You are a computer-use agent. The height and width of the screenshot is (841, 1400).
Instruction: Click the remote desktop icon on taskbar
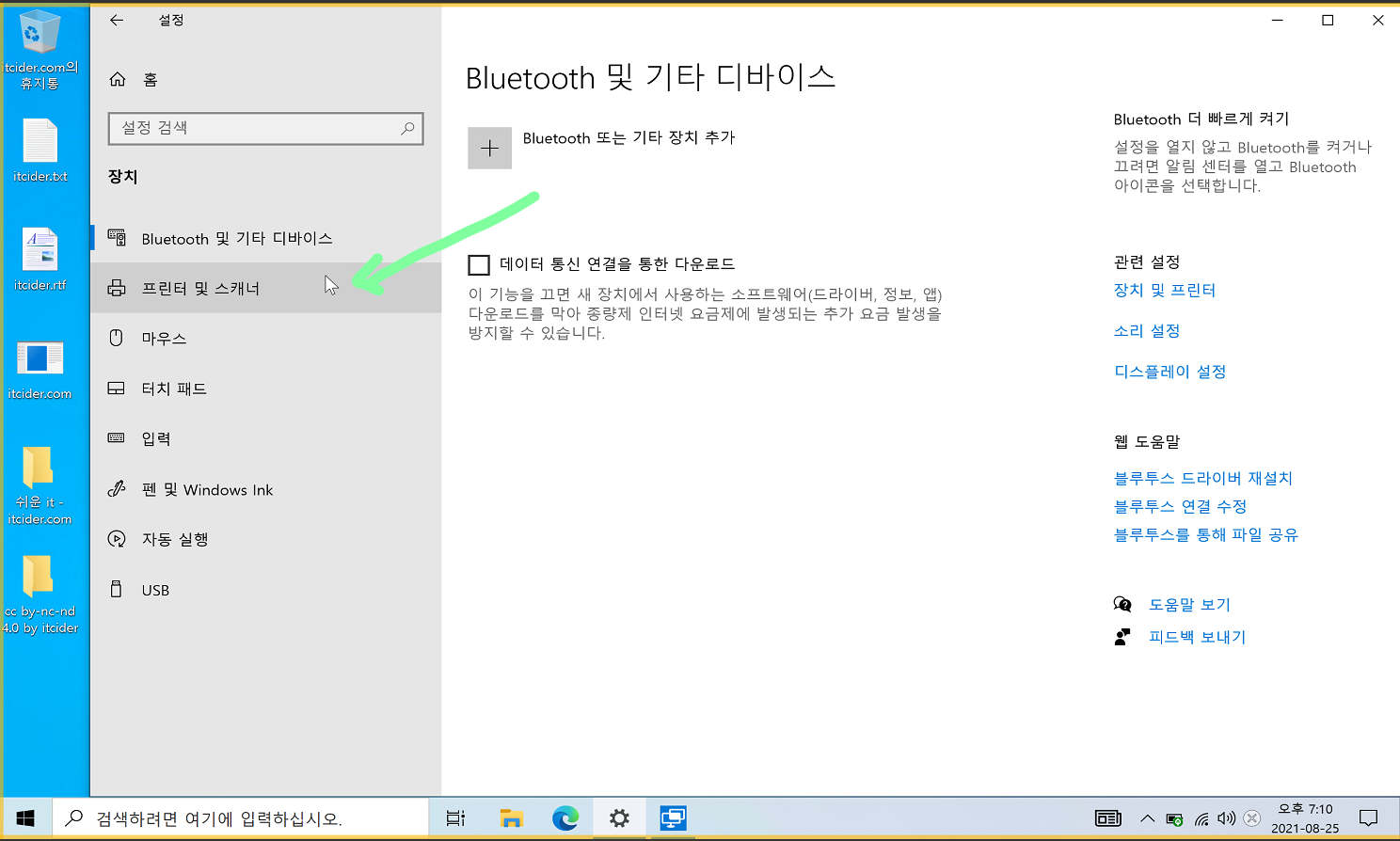[x=673, y=818]
